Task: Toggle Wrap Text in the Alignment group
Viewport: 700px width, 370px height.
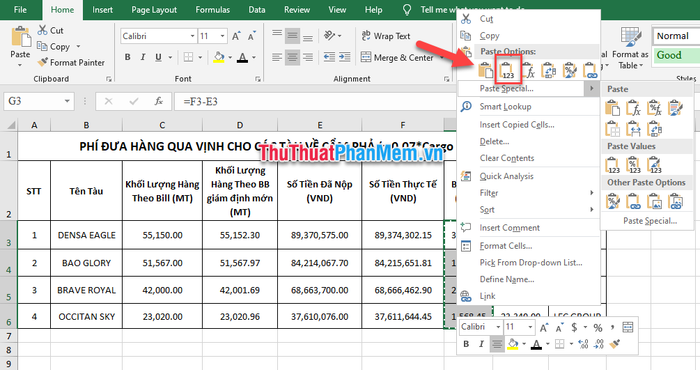Action: pyautogui.click(x=386, y=36)
